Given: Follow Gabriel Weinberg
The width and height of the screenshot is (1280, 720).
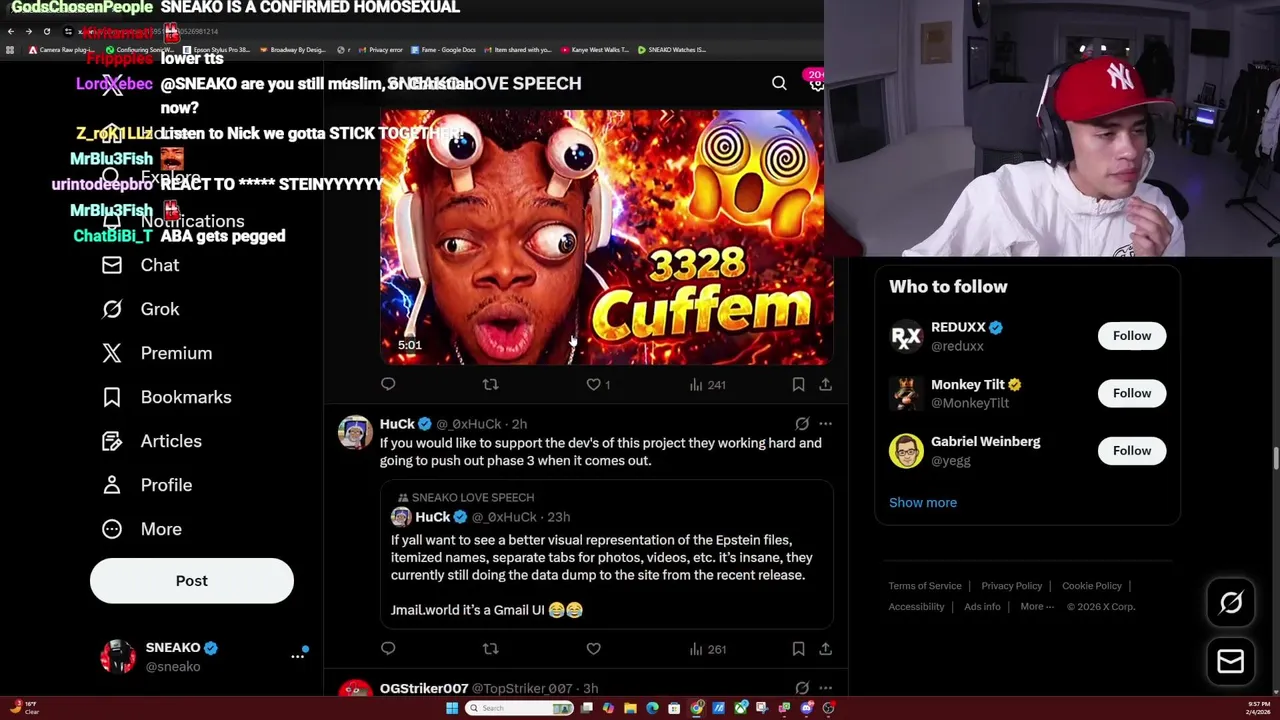Looking at the screenshot, I should (x=1132, y=450).
